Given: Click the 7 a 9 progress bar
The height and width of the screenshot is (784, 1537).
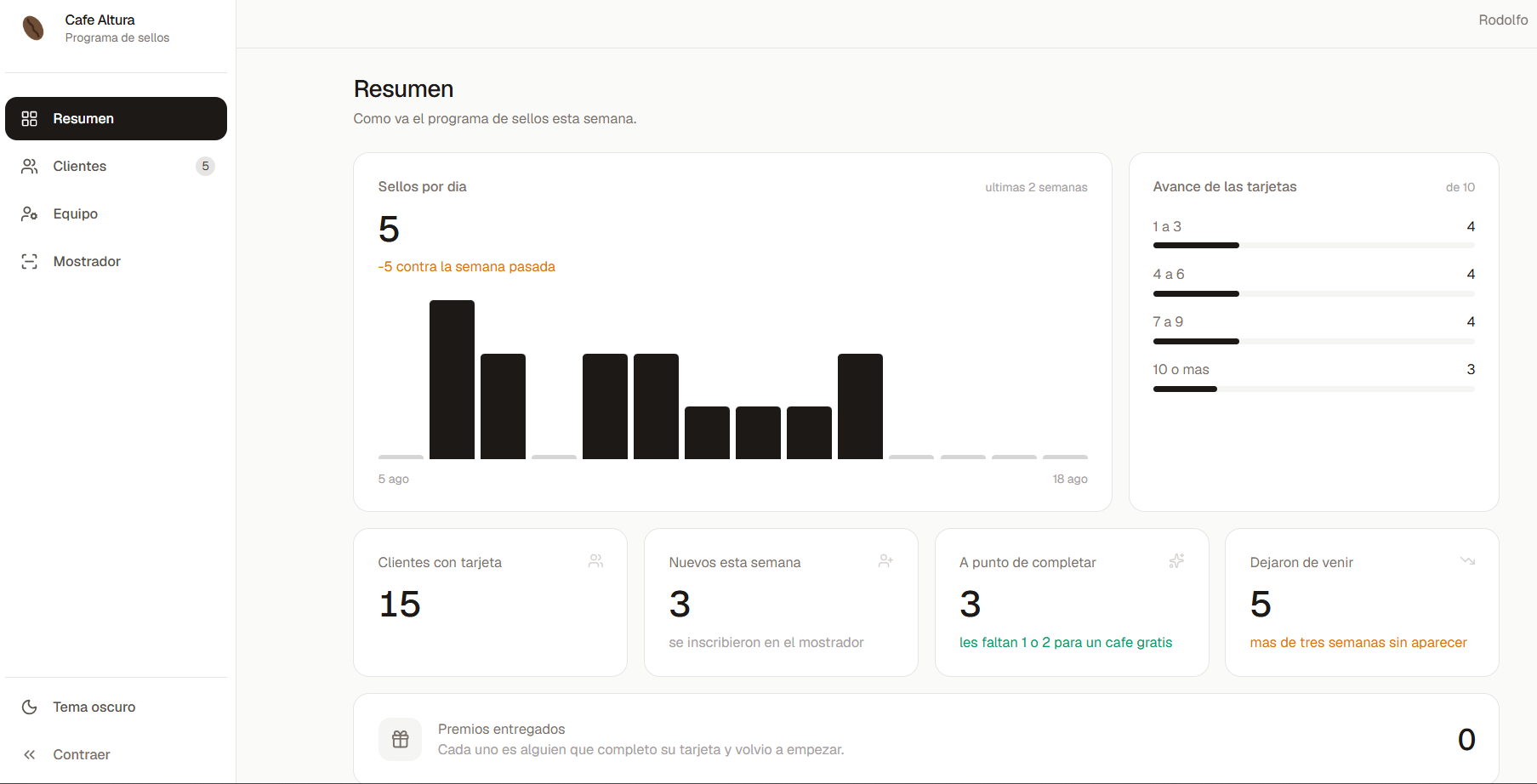Looking at the screenshot, I should tap(1313, 341).
